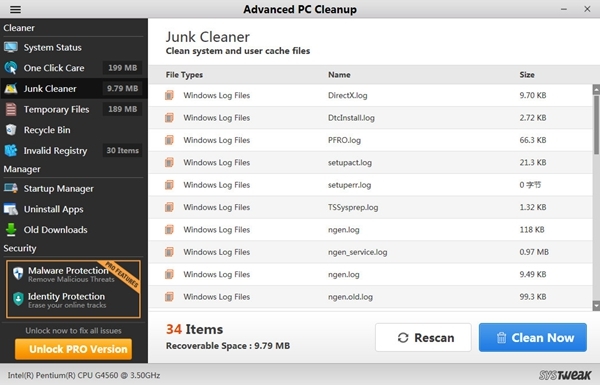Click the log file icon beside DirectX.log
This screenshot has height=385, width=600.
click(x=169, y=95)
